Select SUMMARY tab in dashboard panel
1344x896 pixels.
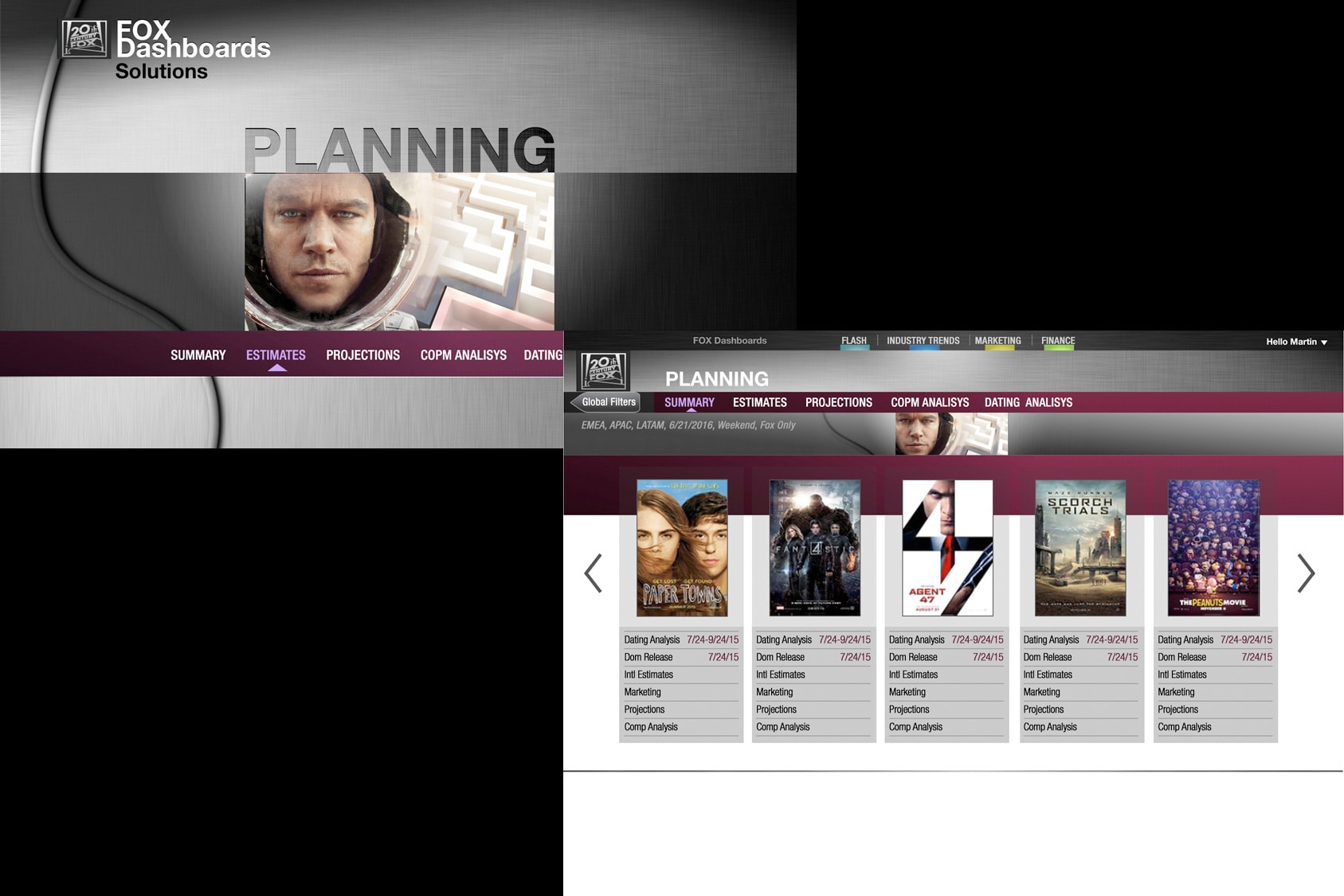click(x=689, y=402)
